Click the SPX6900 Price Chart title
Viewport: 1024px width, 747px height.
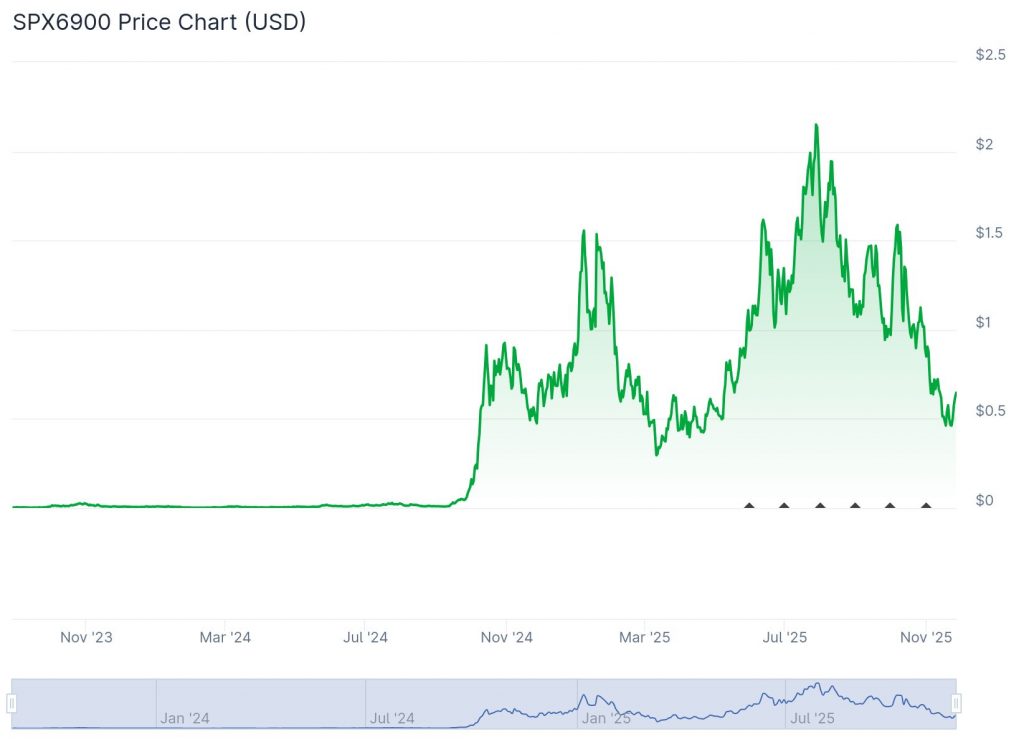(159, 22)
